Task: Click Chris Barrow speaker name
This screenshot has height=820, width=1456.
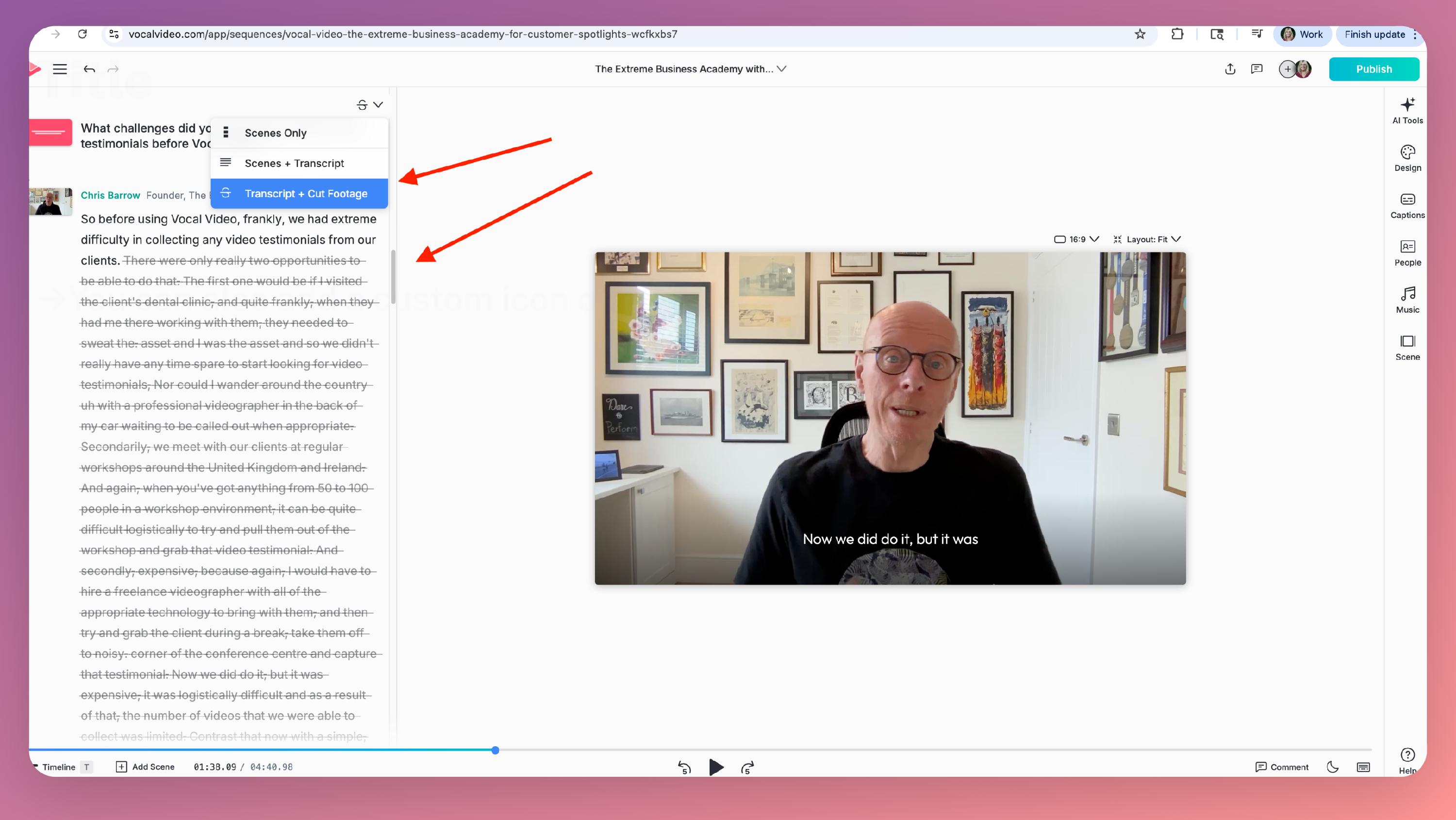Action: tap(110, 195)
